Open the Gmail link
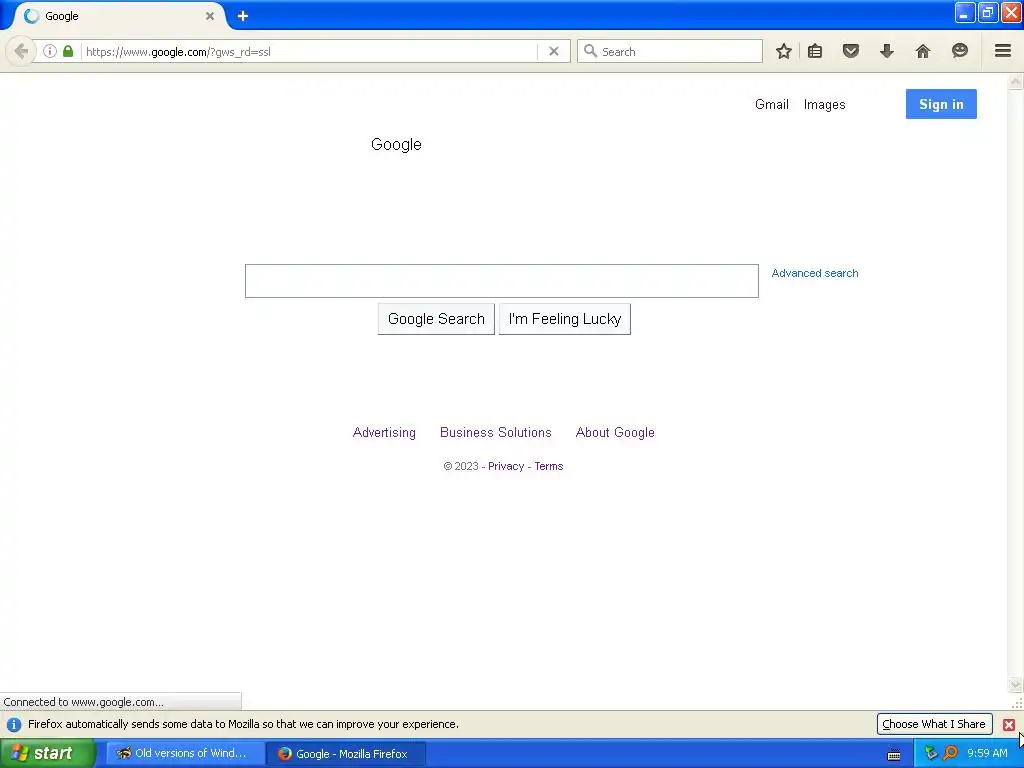Screen dimensions: 1024x768 pyautogui.click(x=771, y=104)
